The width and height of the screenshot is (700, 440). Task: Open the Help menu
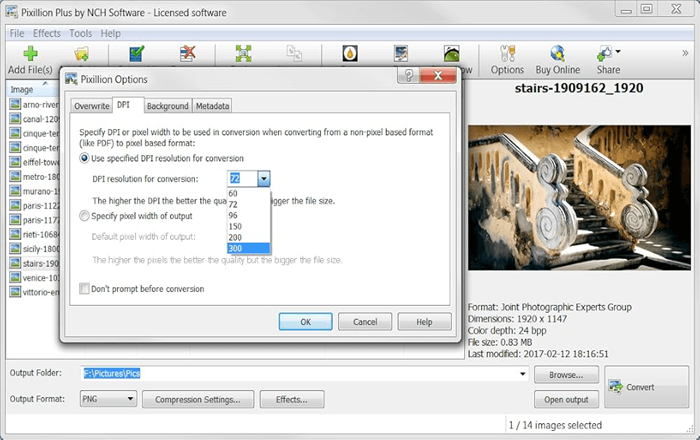[110, 33]
